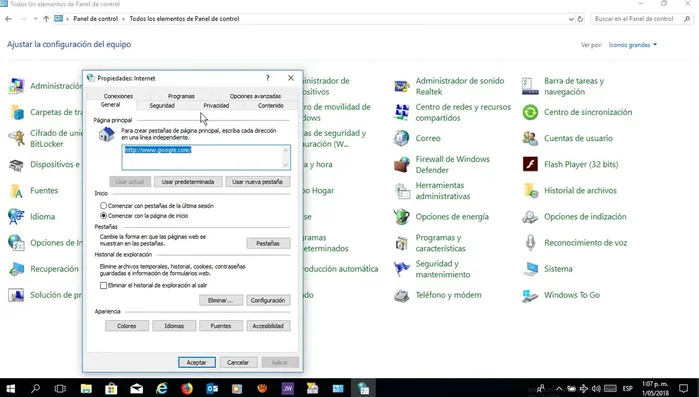Click the dialog help question mark
Screen dimensions: 699x397
[x=268, y=78]
